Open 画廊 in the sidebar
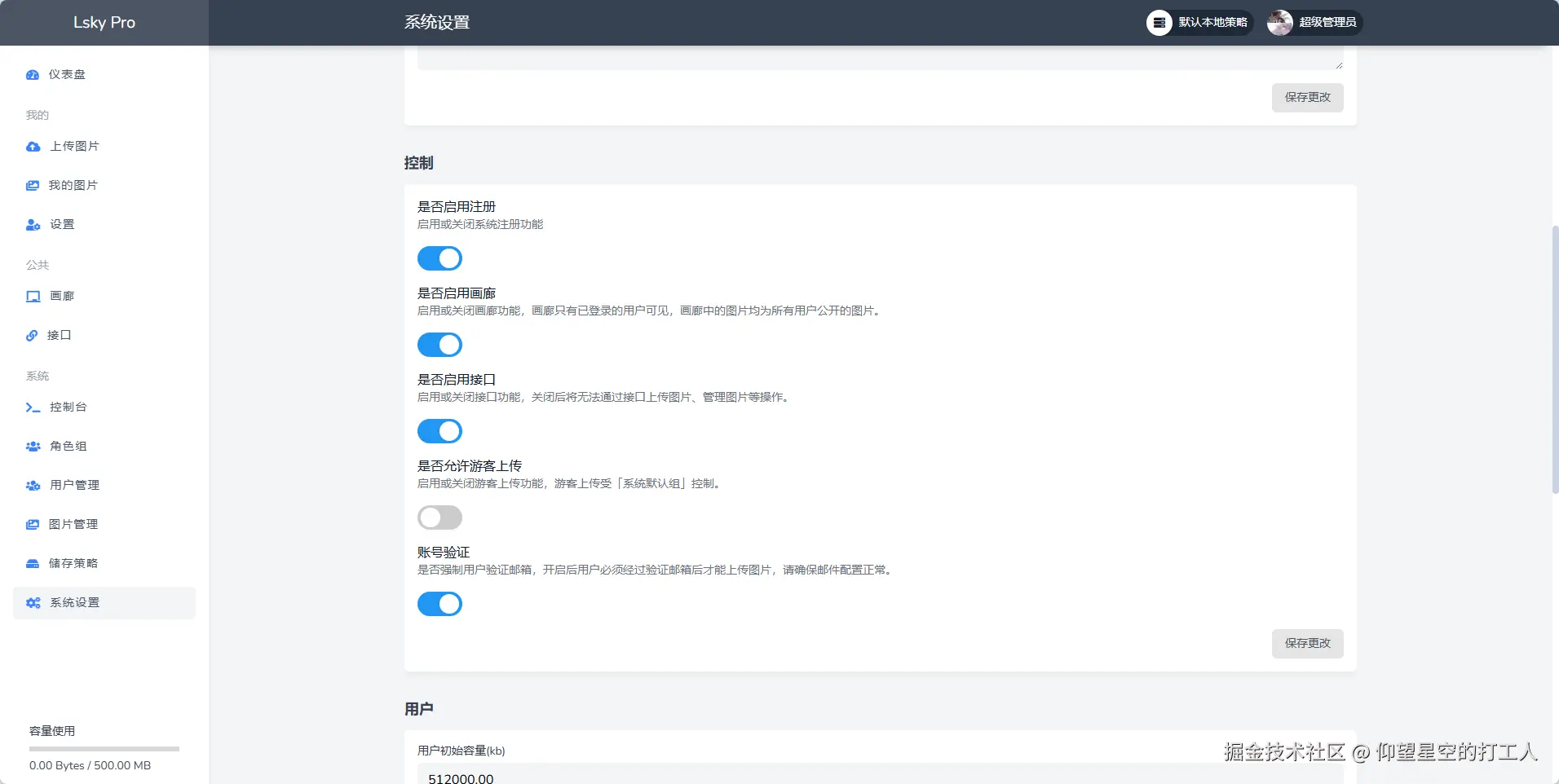This screenshot has height=784, width=1559. (x=104, y=297)
